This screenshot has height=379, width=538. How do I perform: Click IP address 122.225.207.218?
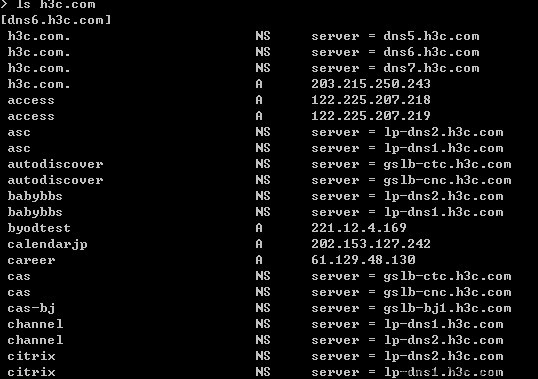(x=371, y=100)
